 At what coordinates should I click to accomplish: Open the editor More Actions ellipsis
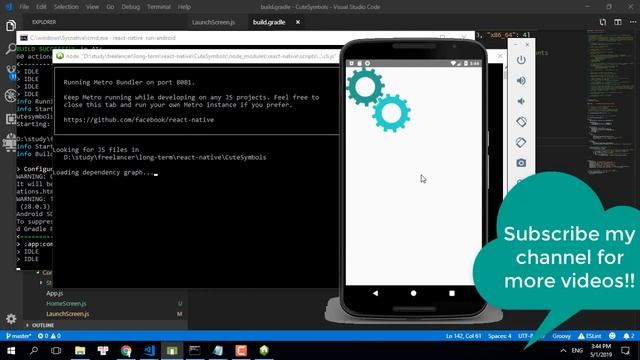pyautogui.click(x=633, y=22)
